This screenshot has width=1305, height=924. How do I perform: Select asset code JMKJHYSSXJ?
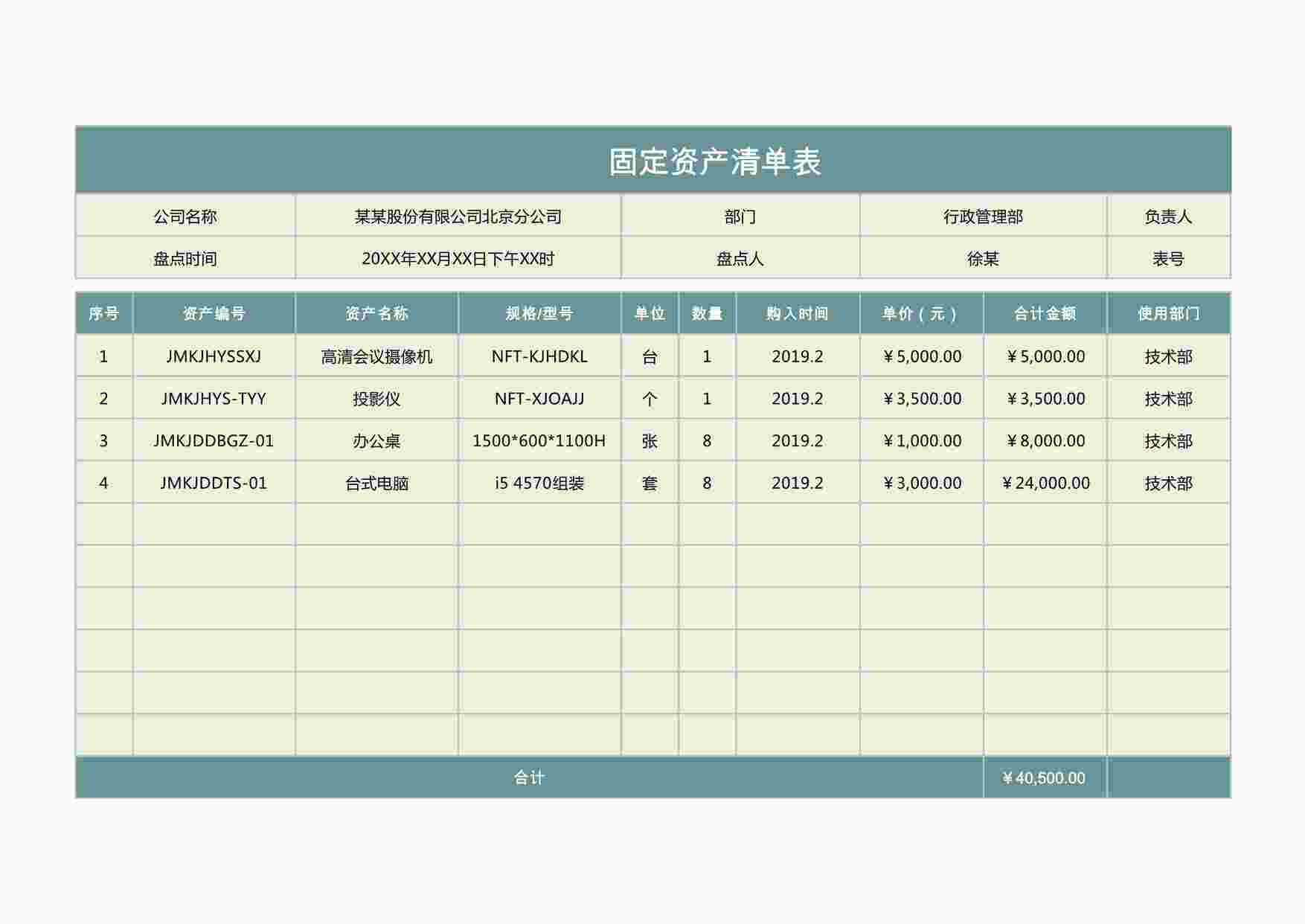point(214,356)
